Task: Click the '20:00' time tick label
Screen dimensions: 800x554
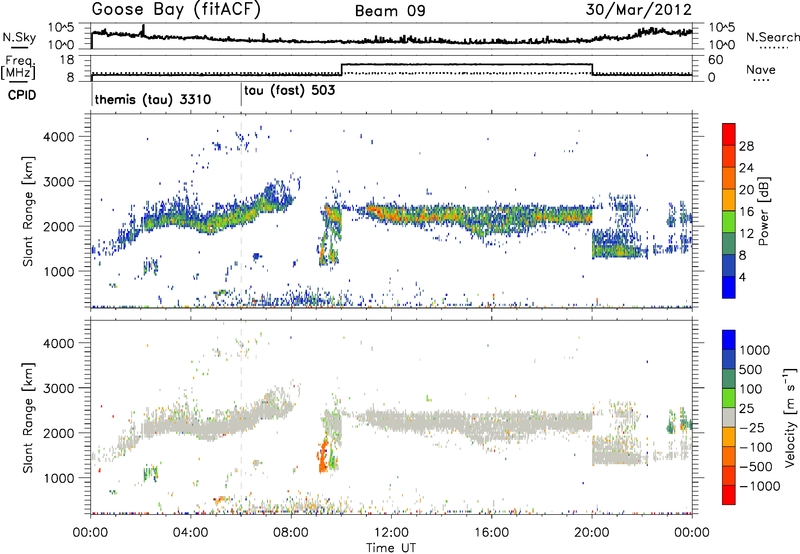Action: (592, 533)
